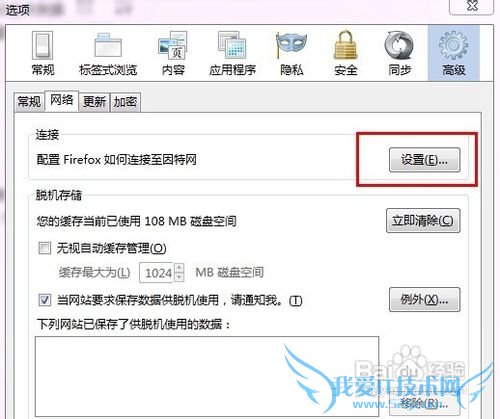500x419 pixels.
Task: Open the 例外(X)... exceptions button
Action: point(424,300)
